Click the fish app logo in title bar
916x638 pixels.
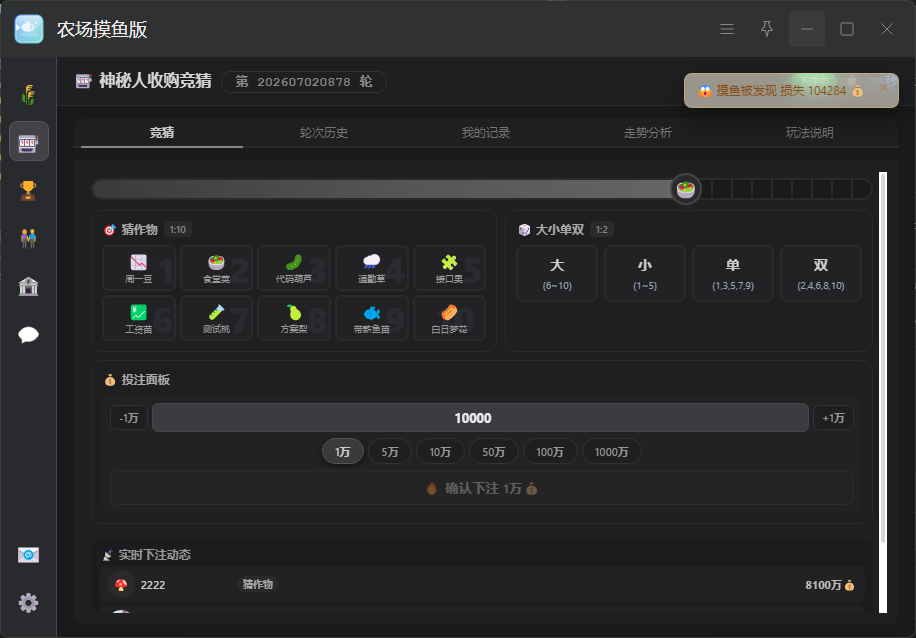click(x=29, y=29)
